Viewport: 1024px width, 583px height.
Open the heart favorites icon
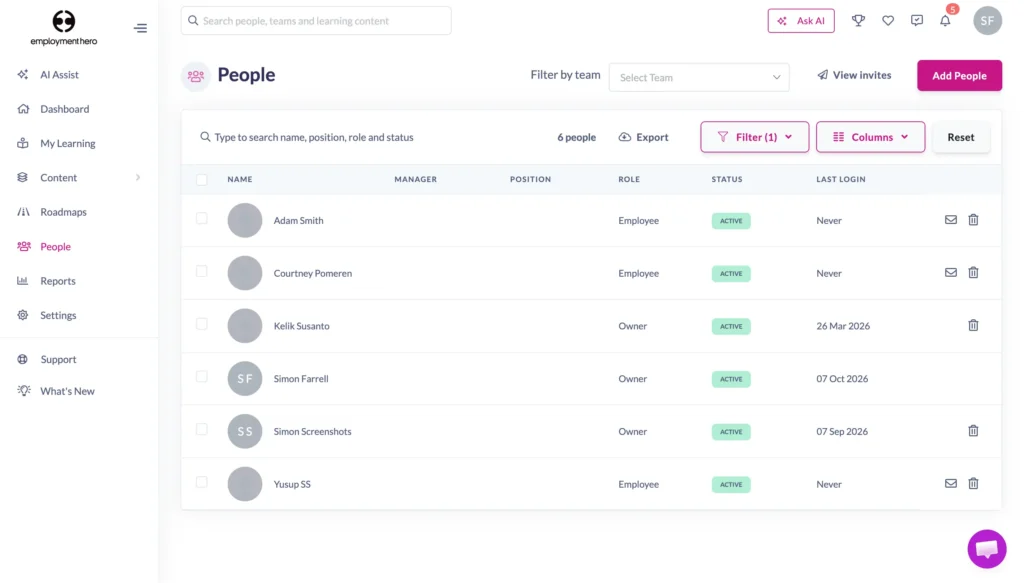(x=888, y=21)
